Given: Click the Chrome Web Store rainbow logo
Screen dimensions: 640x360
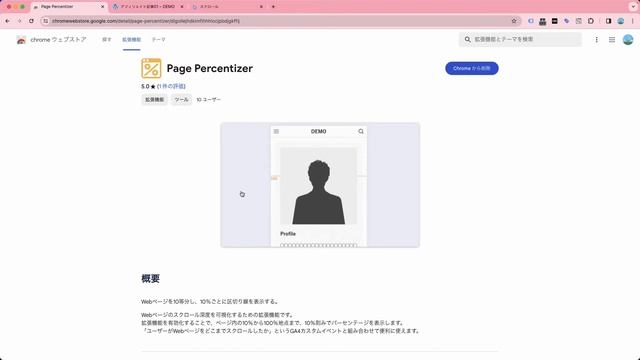Looking at the screenshot, I should pyautogui.click(x=21, y=40).
